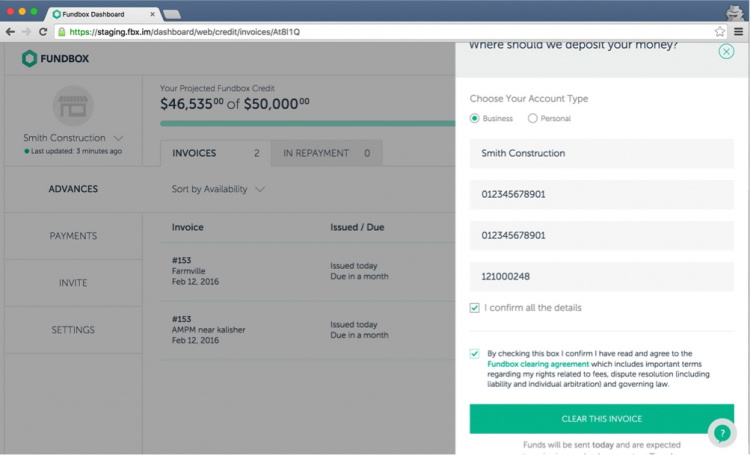Select the Business account type

click(x=474, y=118)
